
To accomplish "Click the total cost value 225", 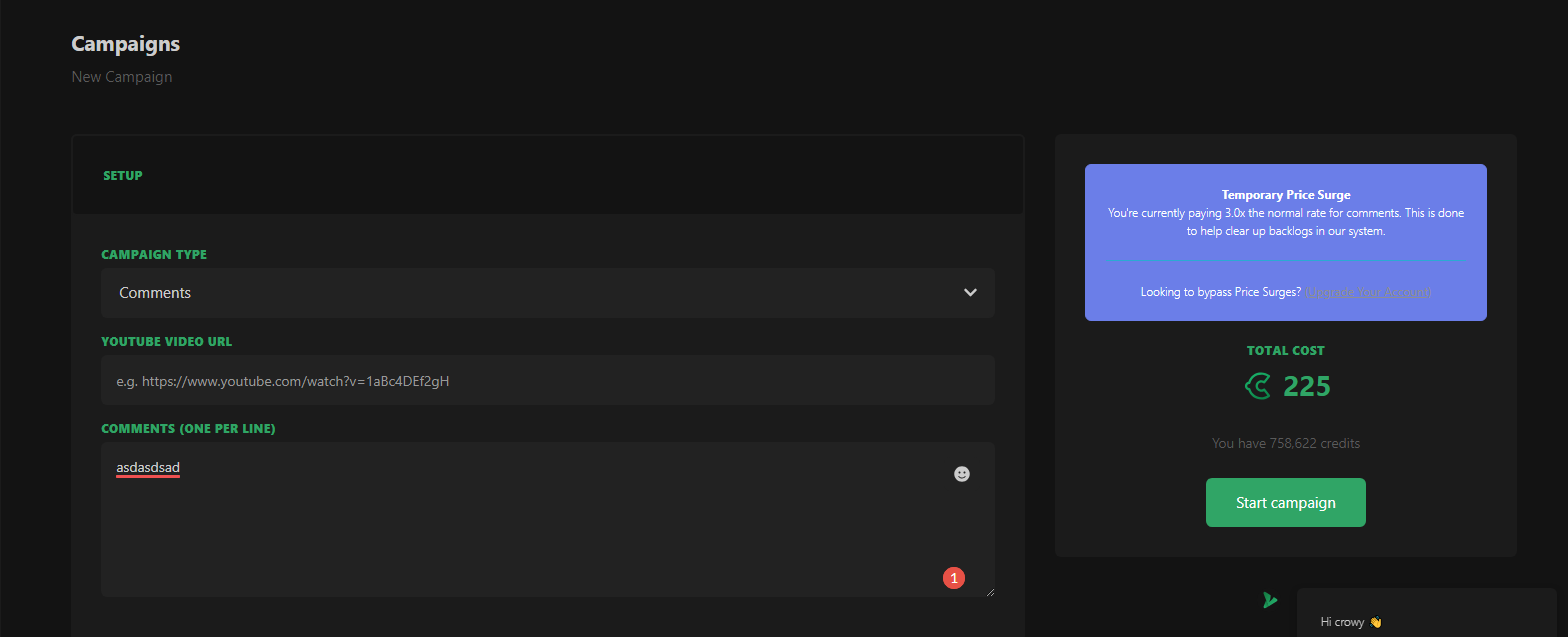I will point(1307,386).
